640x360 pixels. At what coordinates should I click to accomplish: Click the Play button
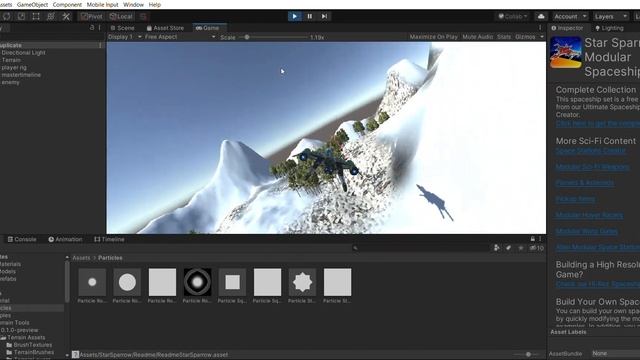(x=294, y=16)
